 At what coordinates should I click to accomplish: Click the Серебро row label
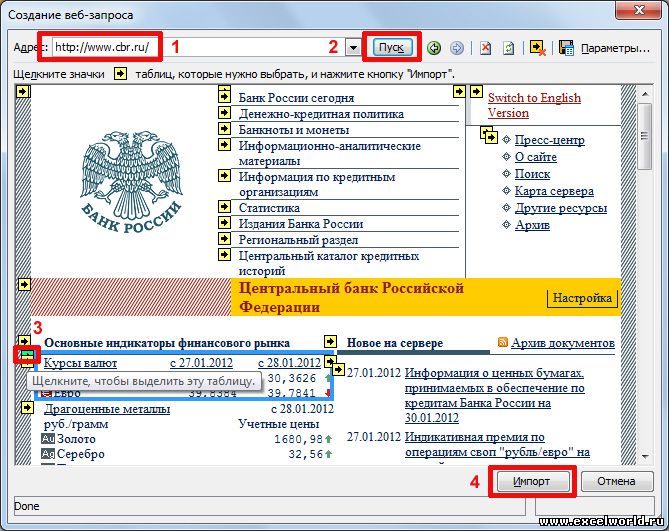pyautogui.click(x=81, y=454)
